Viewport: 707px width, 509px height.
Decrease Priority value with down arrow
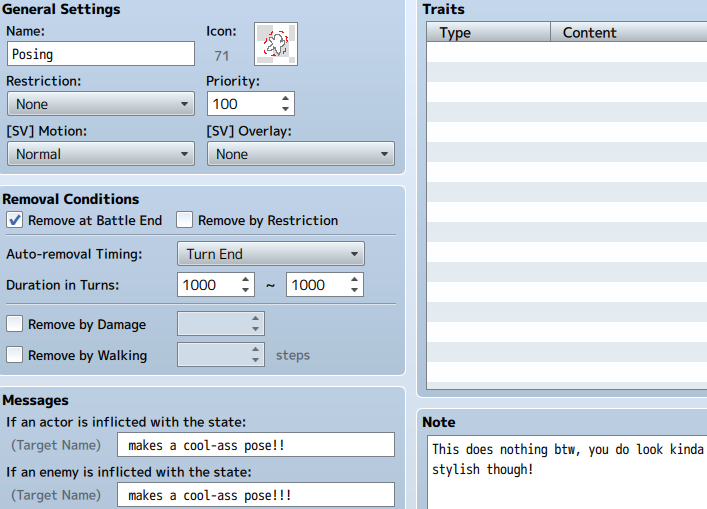(286, 109)
